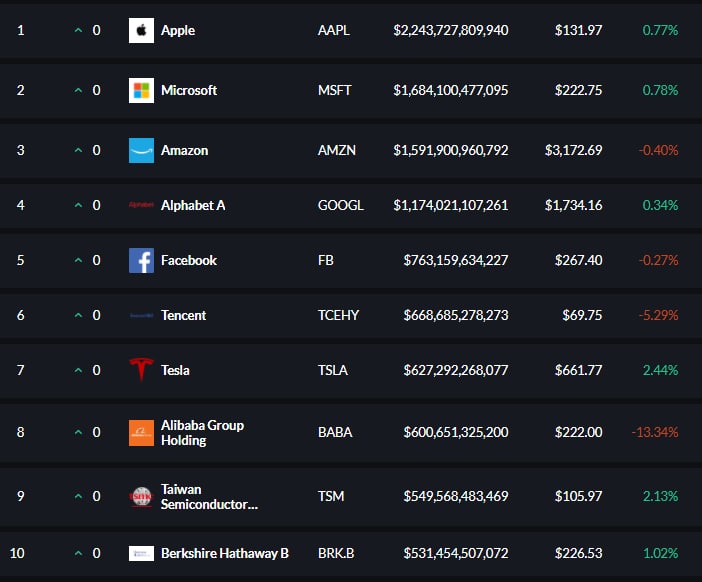This screenshot has height=582, width=702.
Task: Click the Alphabet A logo icon
Action: tap(141, 205)
